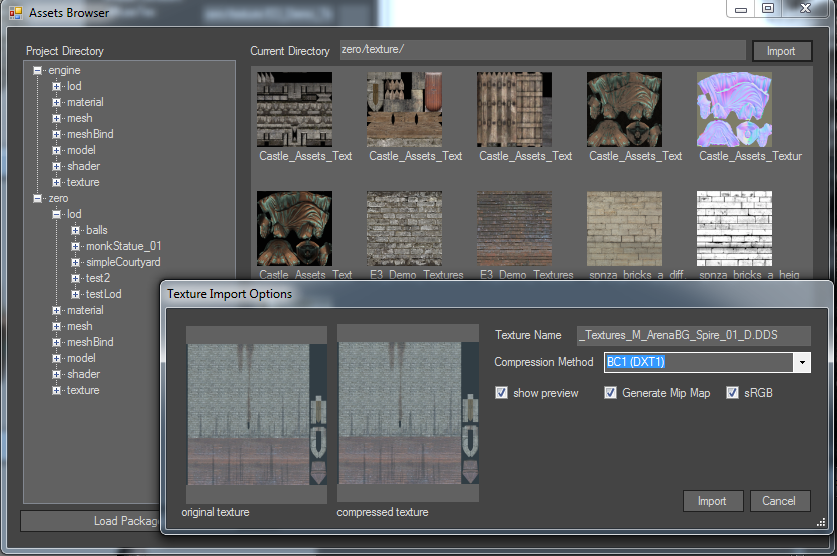This screenshot has width=837, height=556.
Task: Expand the simpleCourtyard node
Action: (x=76, y=263)
